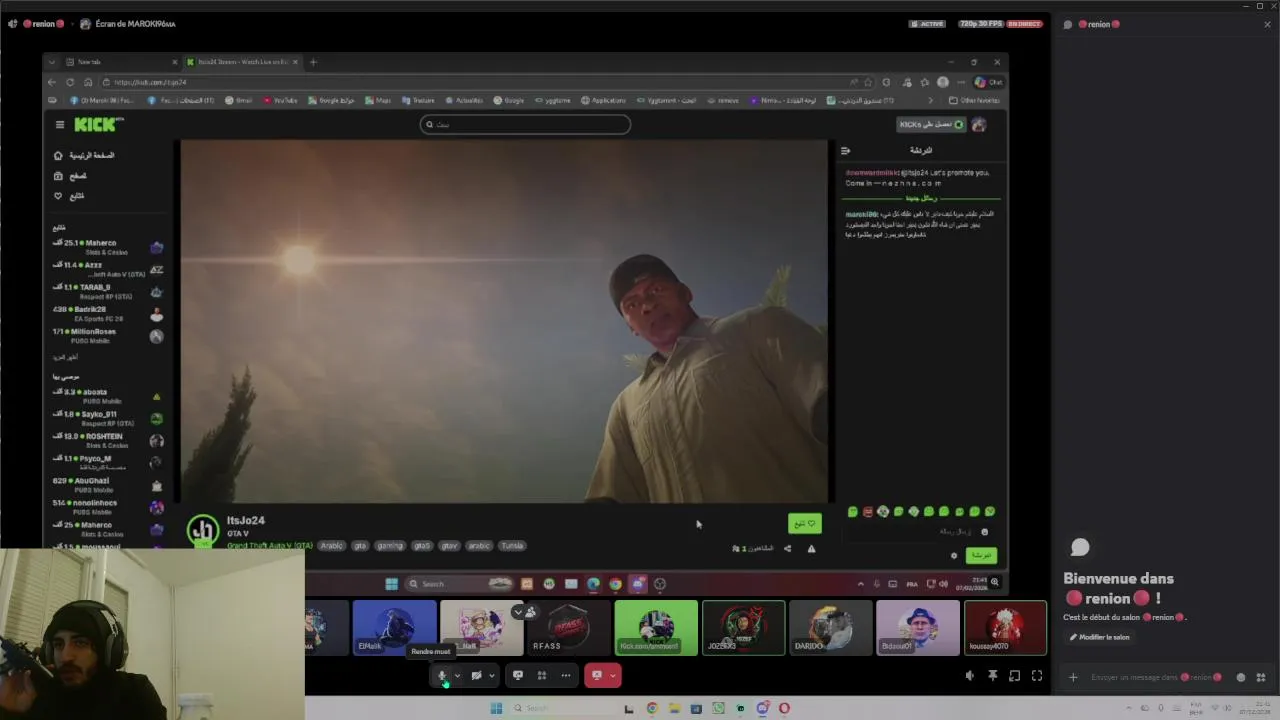Open the emoji picker in chat box
This screenshot has width=1280, height=720.
(1241, 677)
